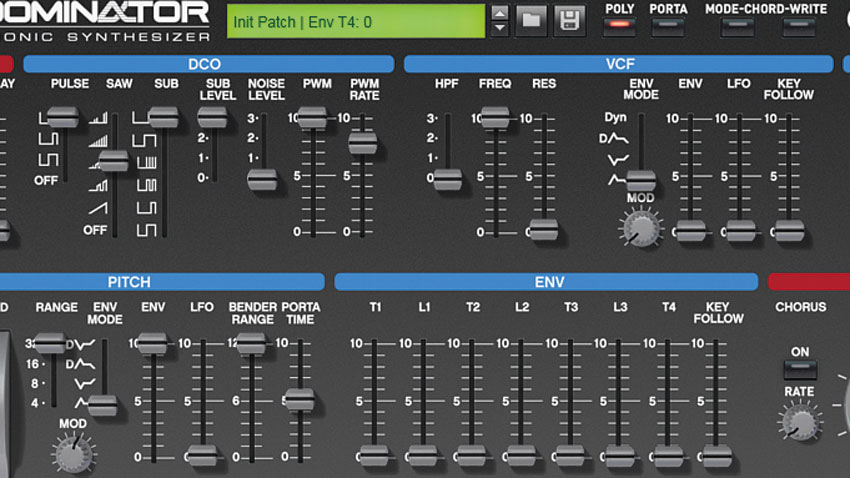
Task: Select inverted envelope icon in VCF ENV MODE
Action: pos(618,159)
